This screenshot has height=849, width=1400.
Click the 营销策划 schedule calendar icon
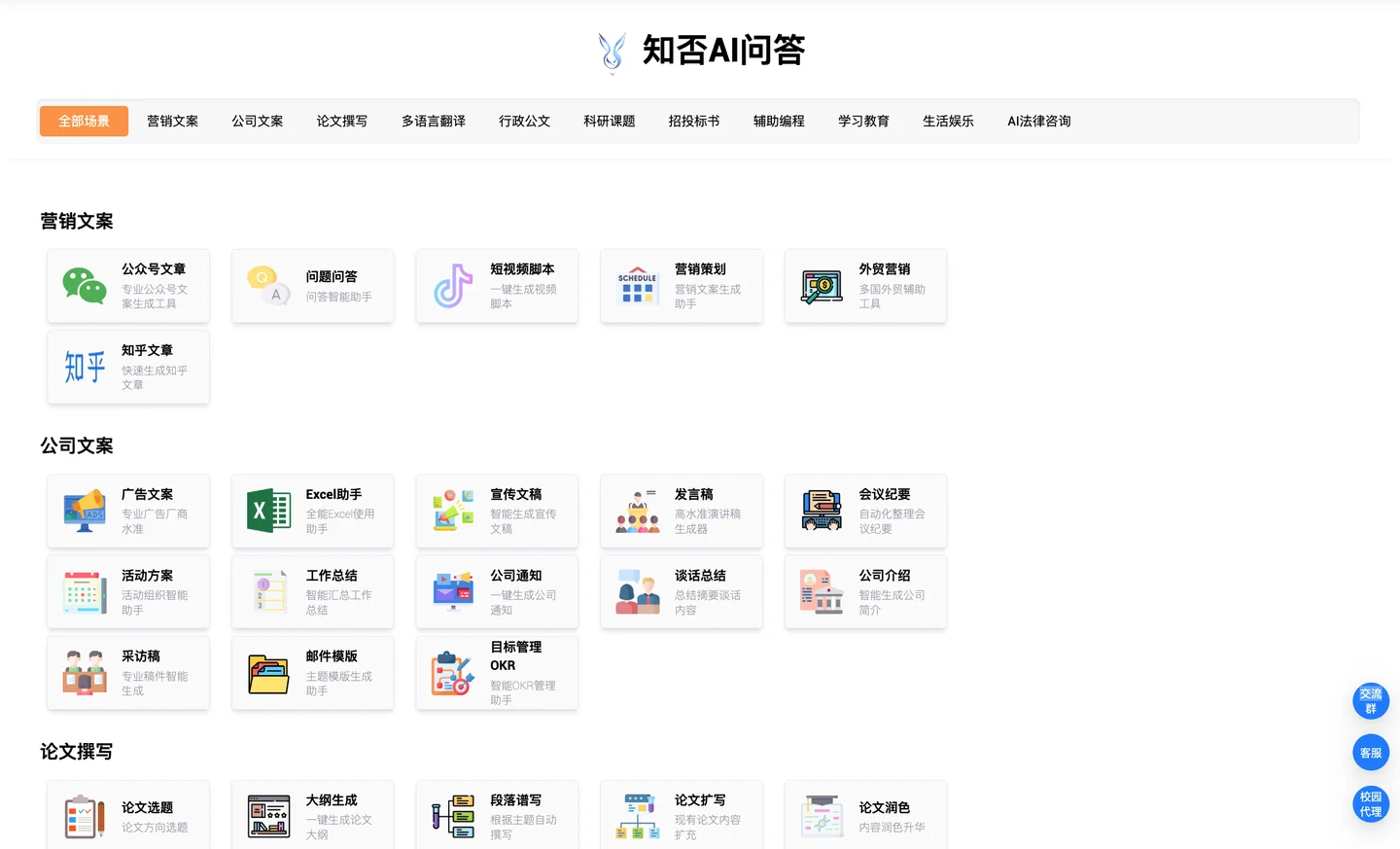(x=637, y=286)
